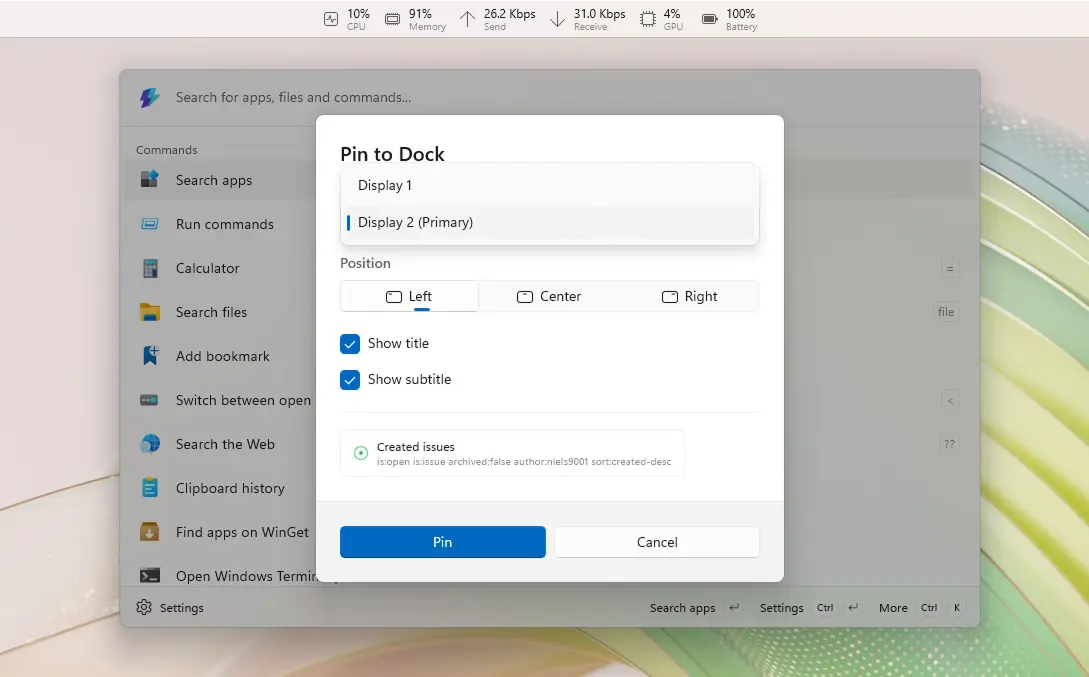Click the CPU usage icon in dock
The height and width of the screenshot is (677, 1089).
point(331,19)
